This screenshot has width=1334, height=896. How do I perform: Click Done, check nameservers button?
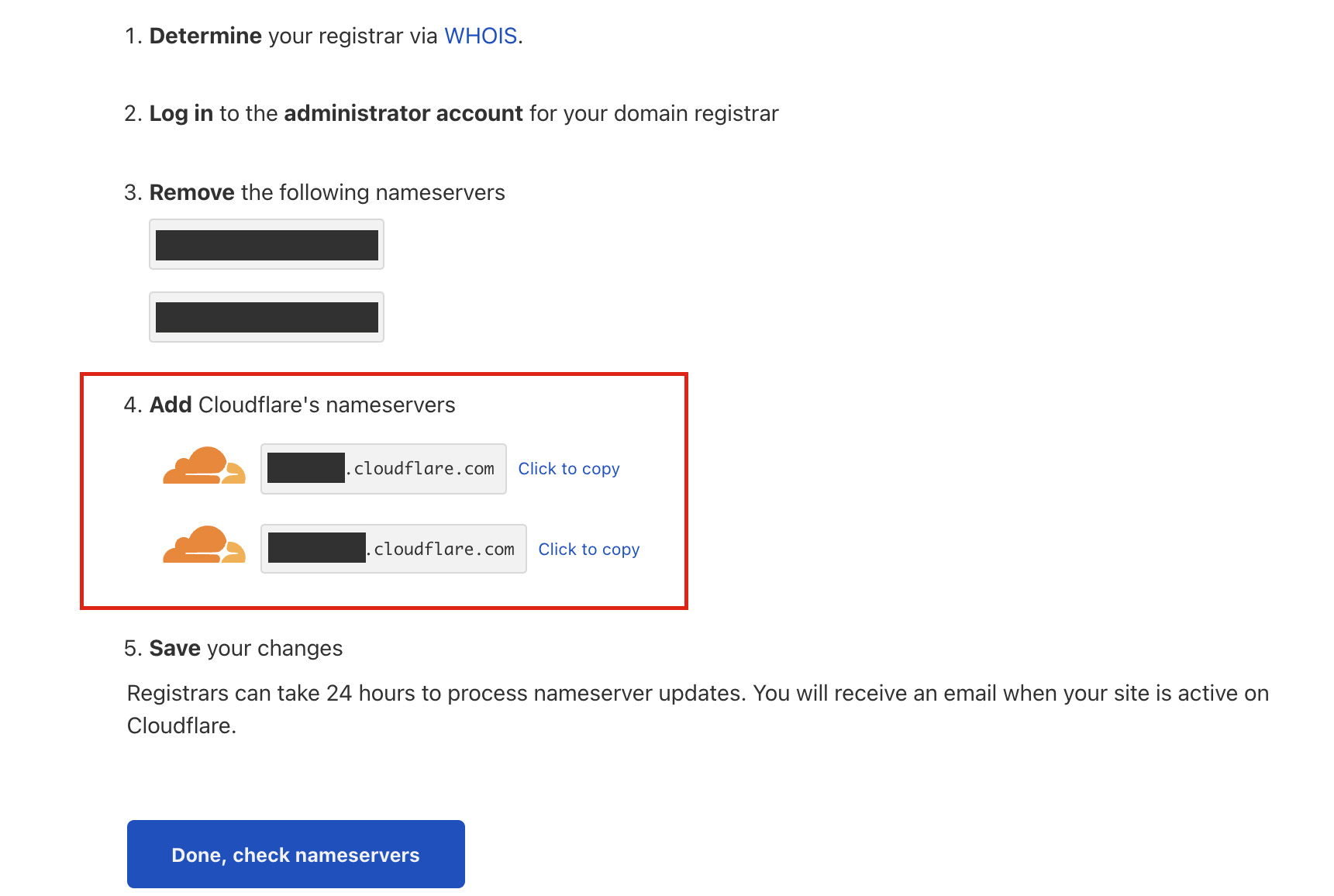tap(296, 854)
